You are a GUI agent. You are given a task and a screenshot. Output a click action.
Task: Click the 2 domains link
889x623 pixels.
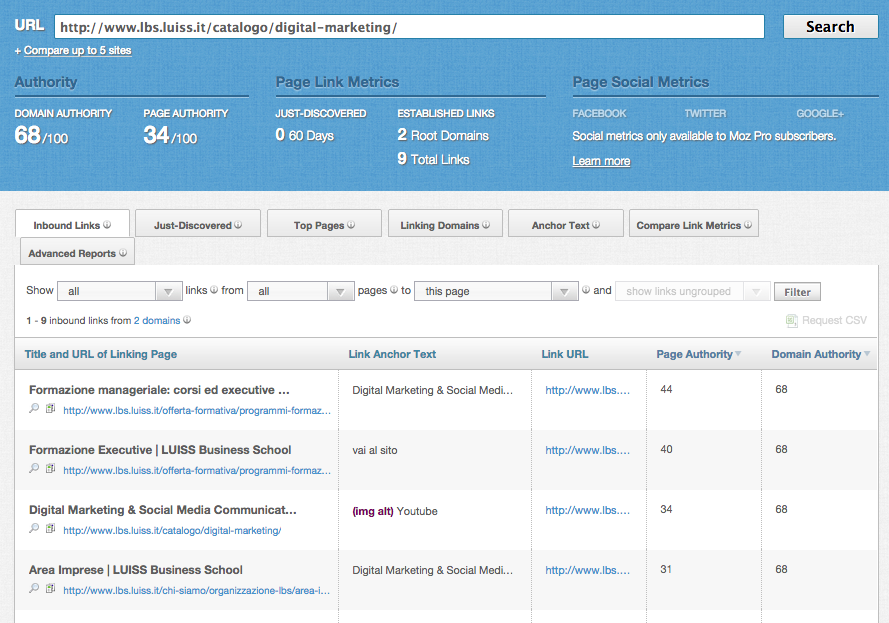pos(157,320)
